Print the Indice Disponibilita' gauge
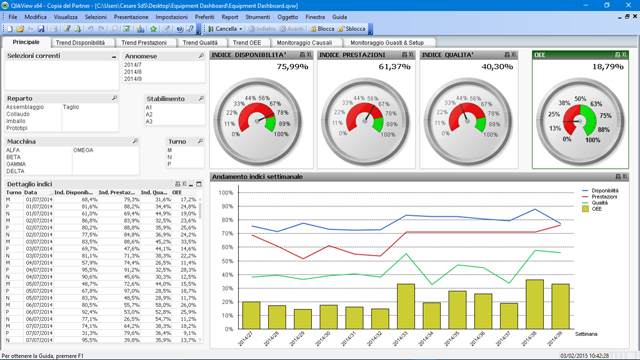Viewport: 640px width, 360px height. pos(302,55)
